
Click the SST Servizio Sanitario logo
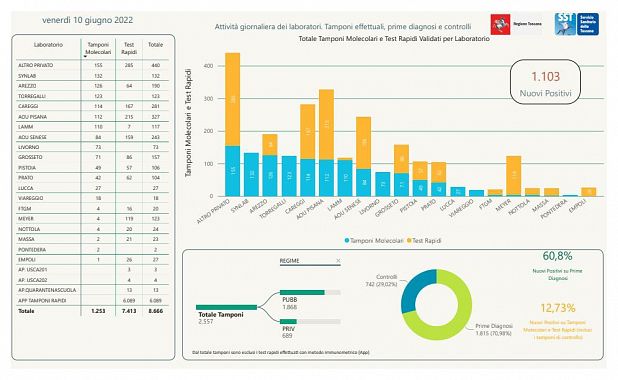(x=577, y=24)
